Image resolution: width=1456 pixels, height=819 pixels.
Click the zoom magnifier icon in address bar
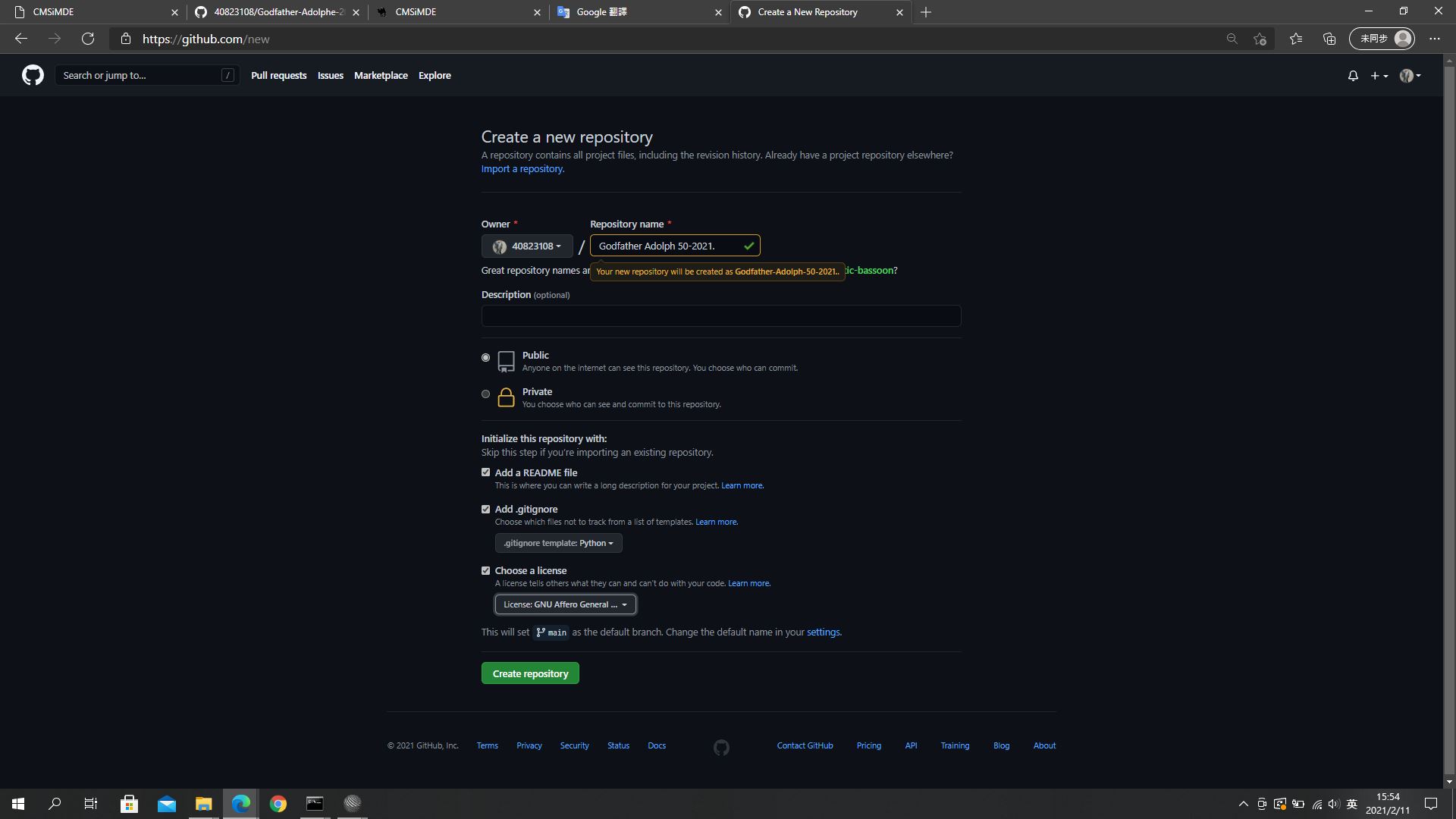(x=1232, y=39)
